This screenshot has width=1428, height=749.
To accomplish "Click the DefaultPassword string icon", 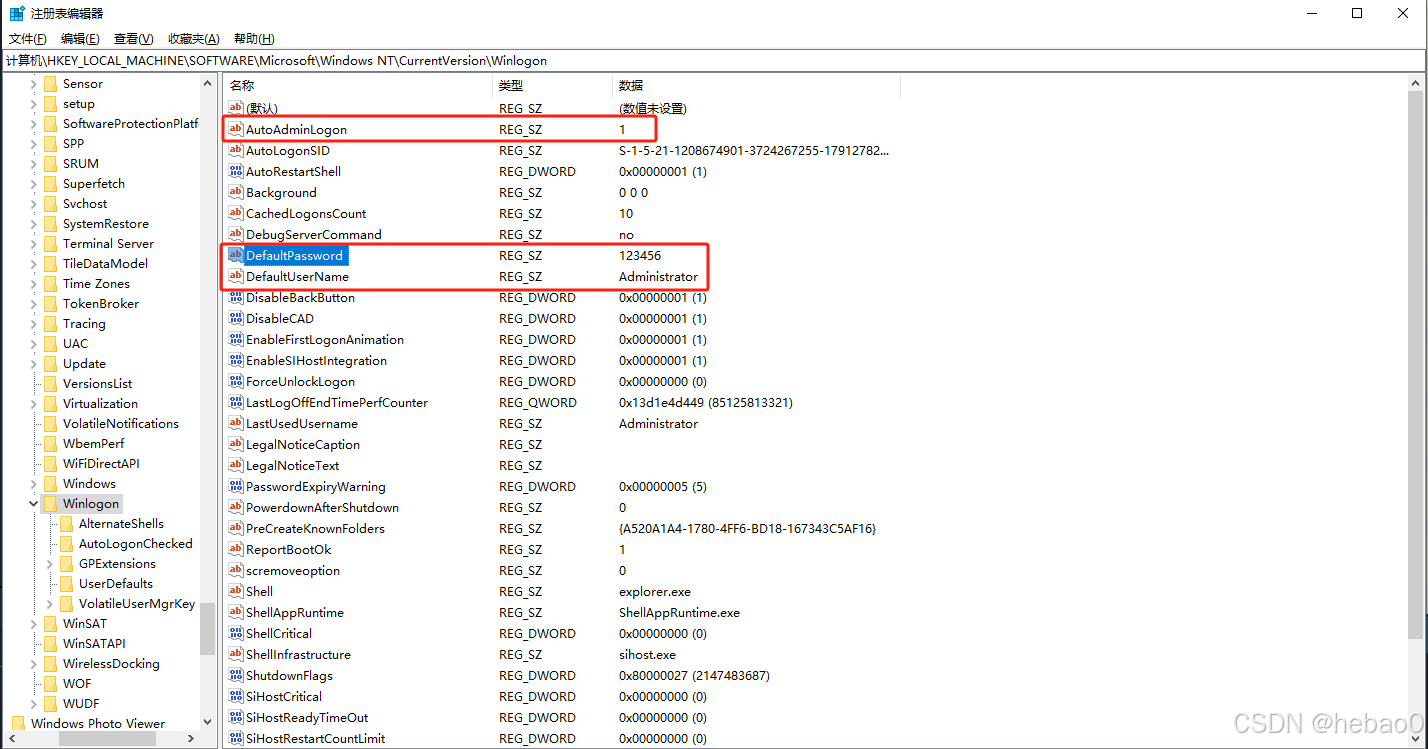I will point(236,255).
